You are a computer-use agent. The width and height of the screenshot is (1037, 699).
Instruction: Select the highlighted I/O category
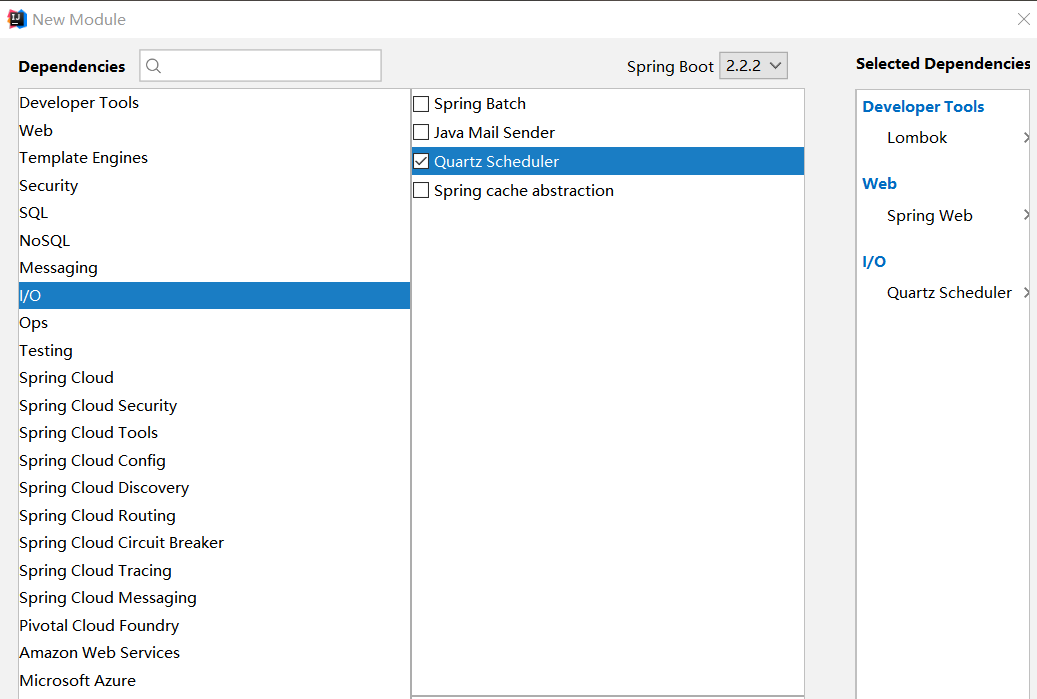pos(214,296)
